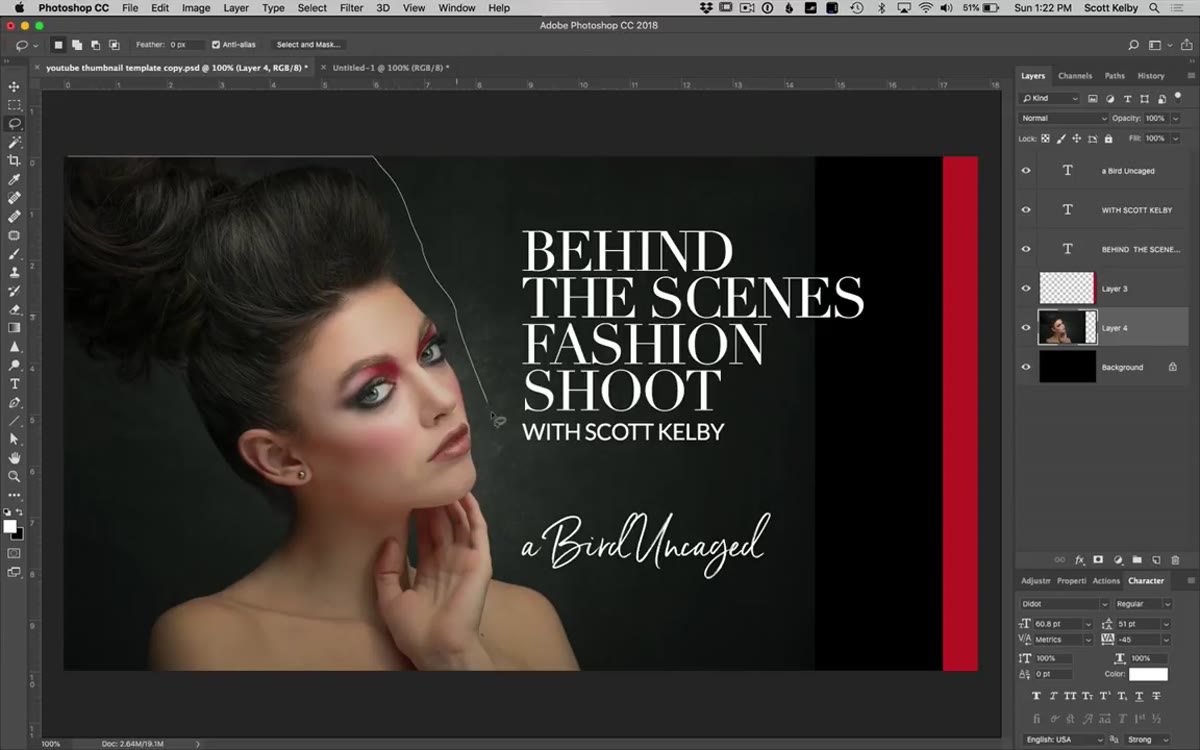The width and height of the screenshot is (1200, 750).
Task: Click the Feather value field
Action: pyautogui.click(x=186, y=45)
